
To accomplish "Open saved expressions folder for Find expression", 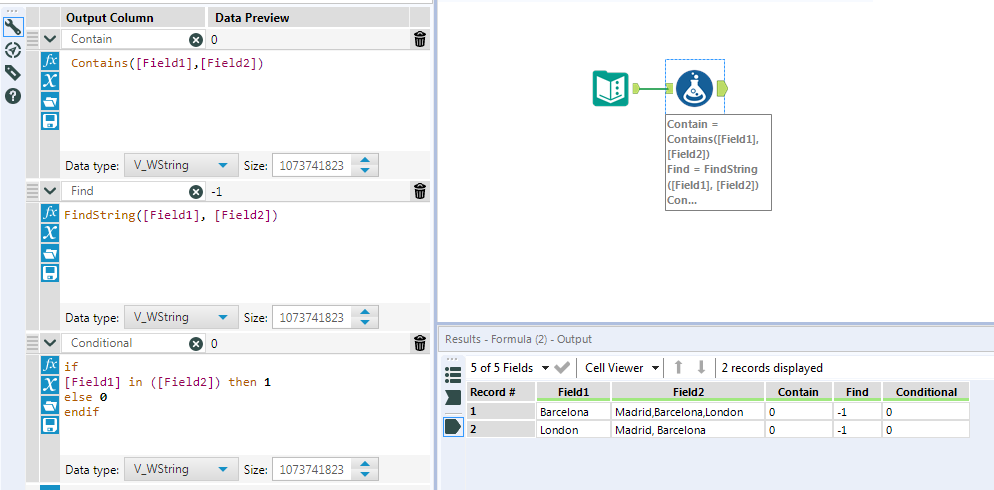I will click(x=50, y=253).
